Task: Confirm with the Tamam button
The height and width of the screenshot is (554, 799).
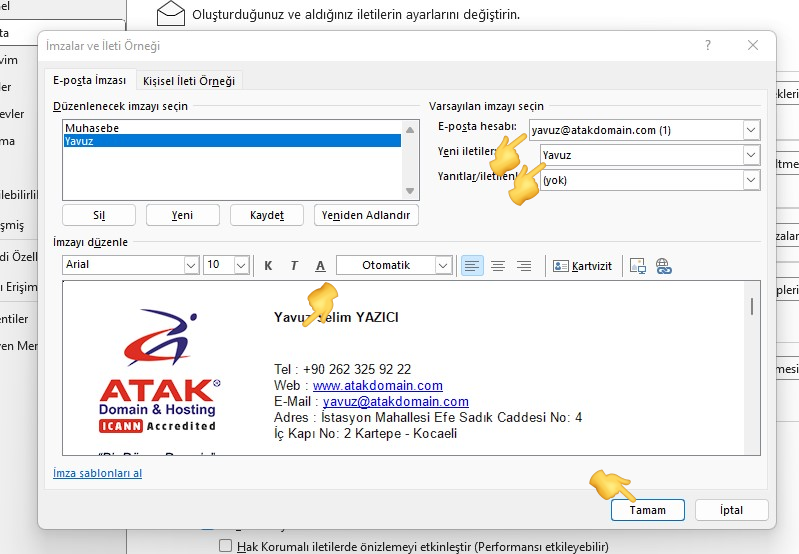Action: (647, 510)
